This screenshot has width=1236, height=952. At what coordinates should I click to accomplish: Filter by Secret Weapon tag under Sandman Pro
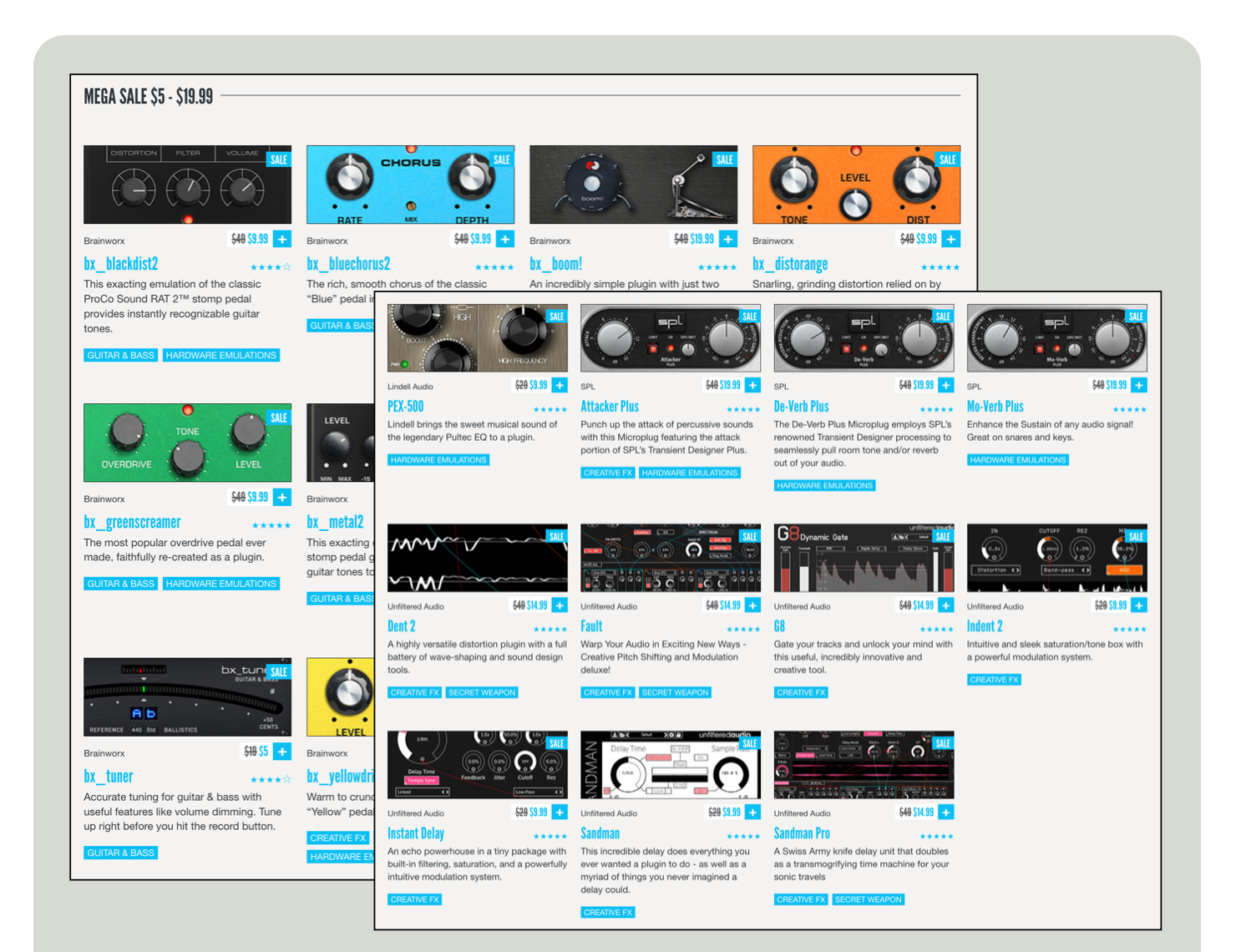(x=869, y=899)
